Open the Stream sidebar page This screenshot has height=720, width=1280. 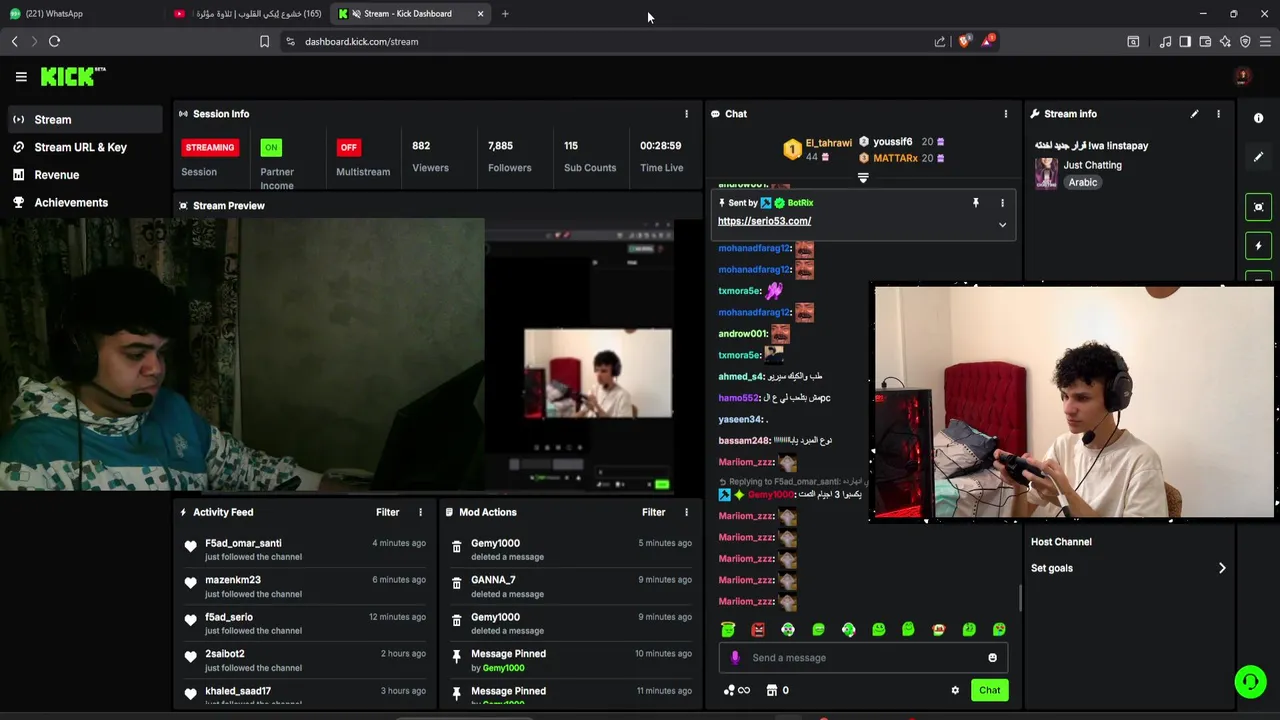click(x=84, y=119)
